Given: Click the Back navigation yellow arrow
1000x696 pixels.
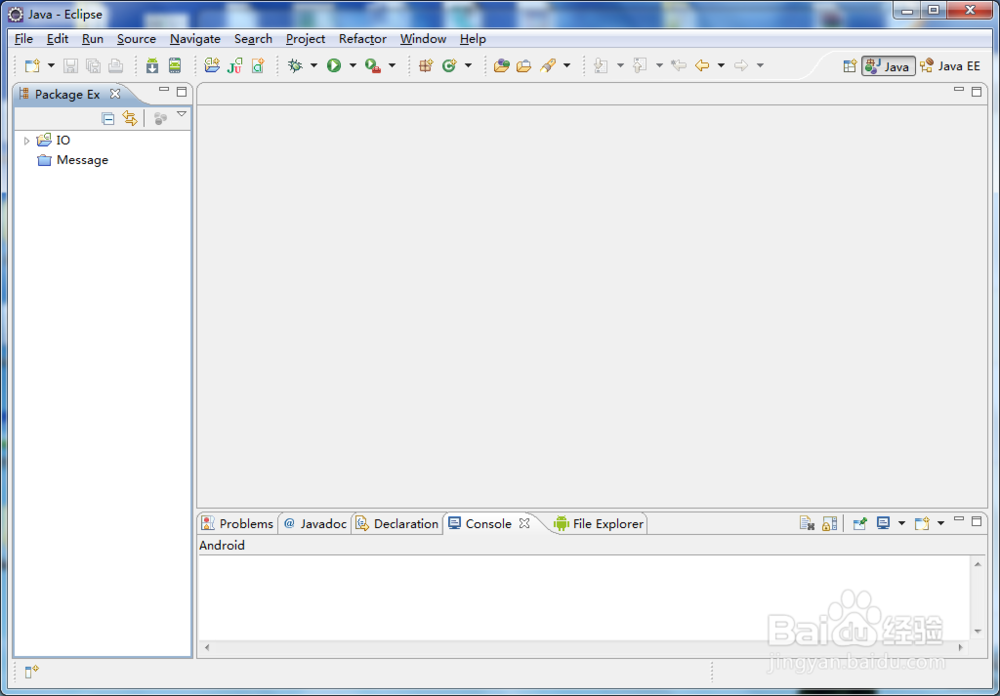Looking at the screenshot, I should pyautogui.click(x=702, y=66).
